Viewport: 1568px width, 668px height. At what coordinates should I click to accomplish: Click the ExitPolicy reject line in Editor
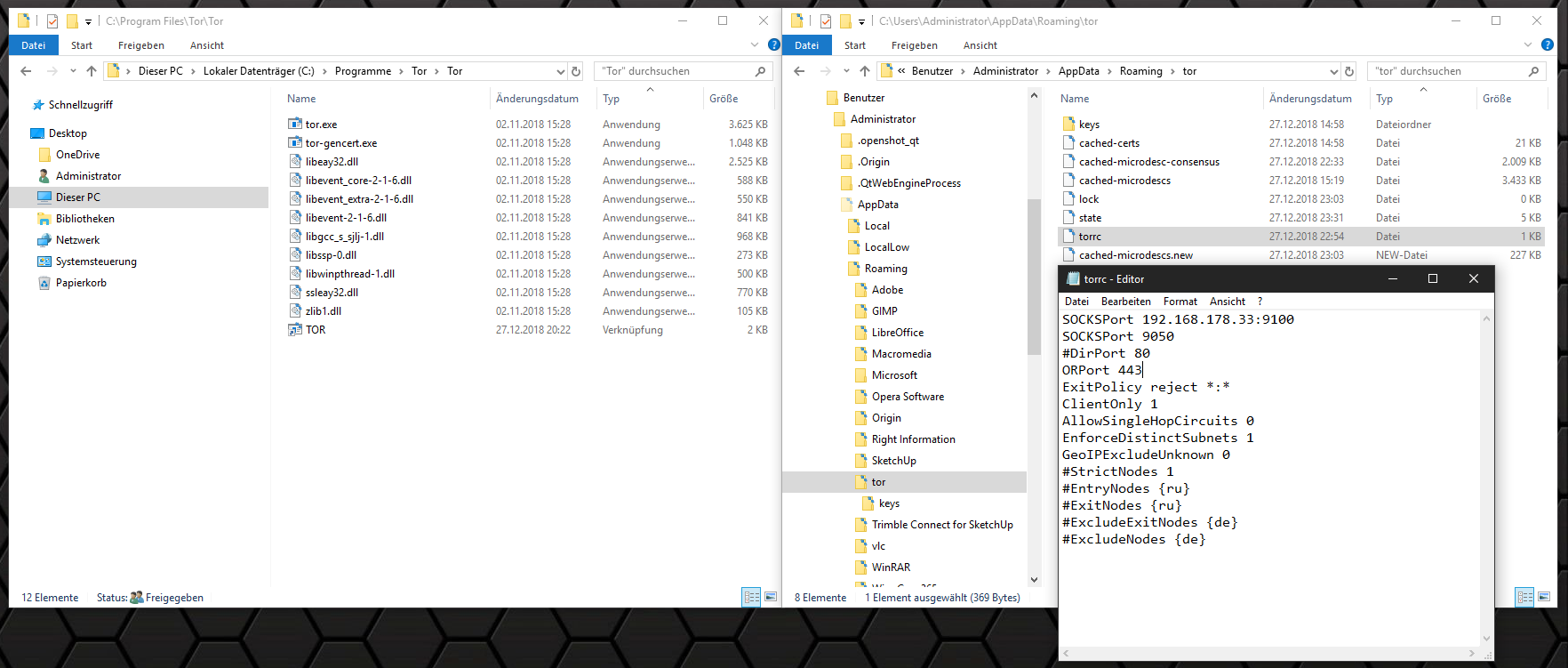(x=1146, y=387)
